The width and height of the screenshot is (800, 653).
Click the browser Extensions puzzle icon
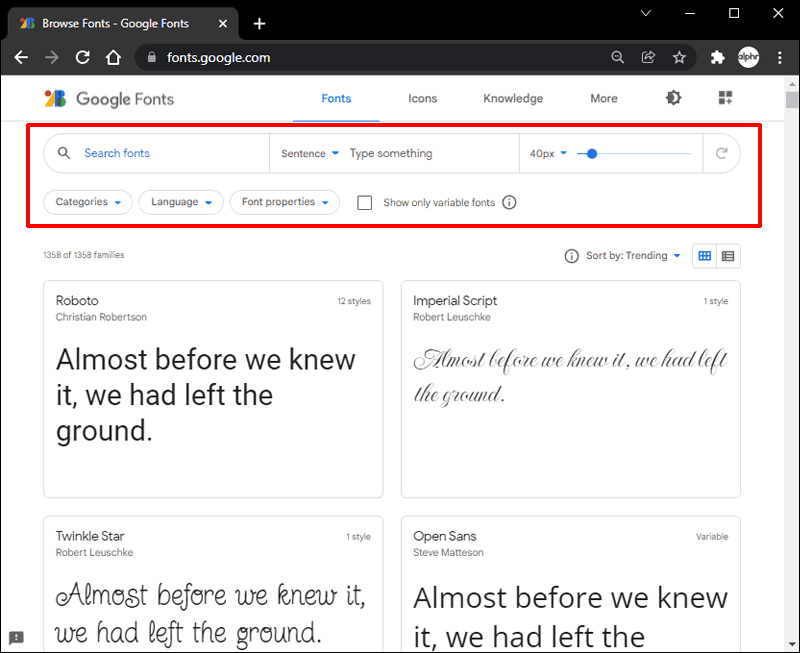[x=717, y=58]
